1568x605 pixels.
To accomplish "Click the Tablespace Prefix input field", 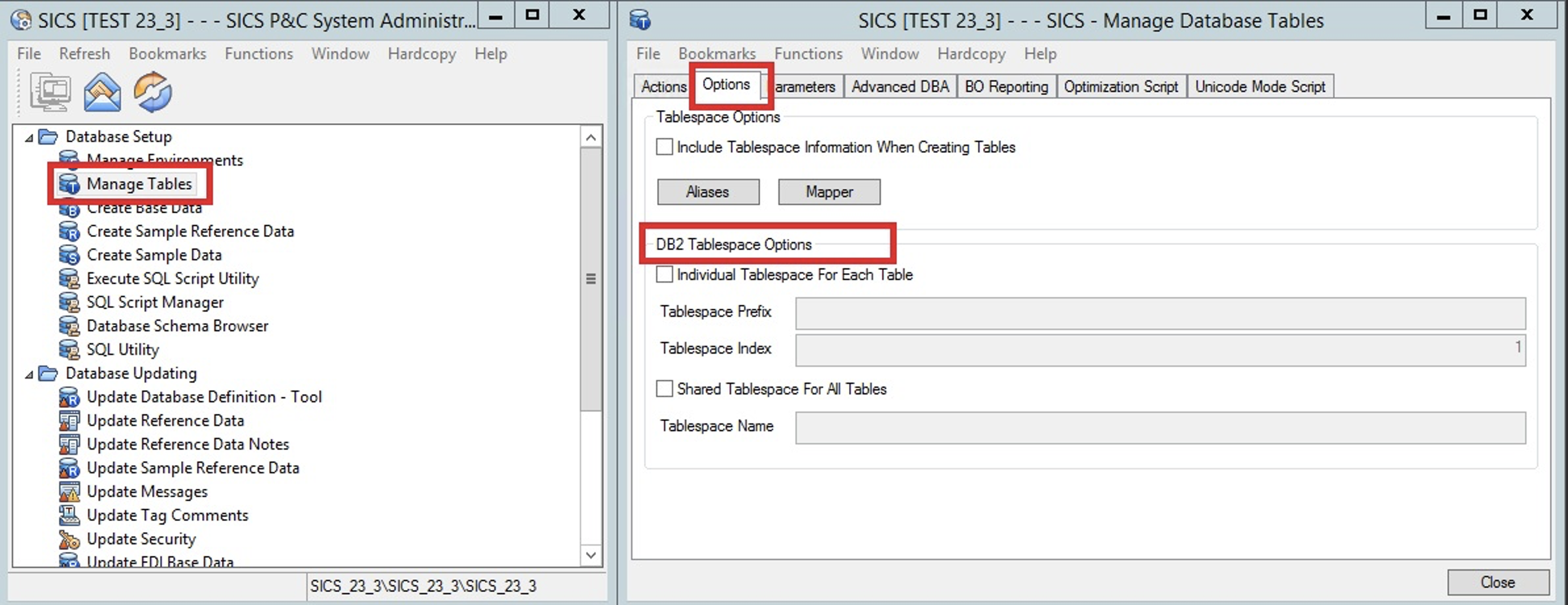I will click(x=1159, y=313).
